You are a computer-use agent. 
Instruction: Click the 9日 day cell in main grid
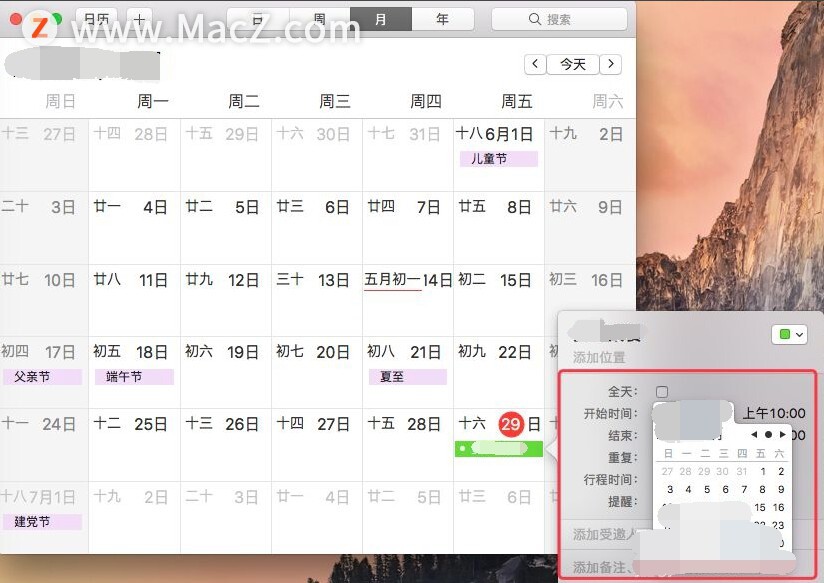pos(590,228)
